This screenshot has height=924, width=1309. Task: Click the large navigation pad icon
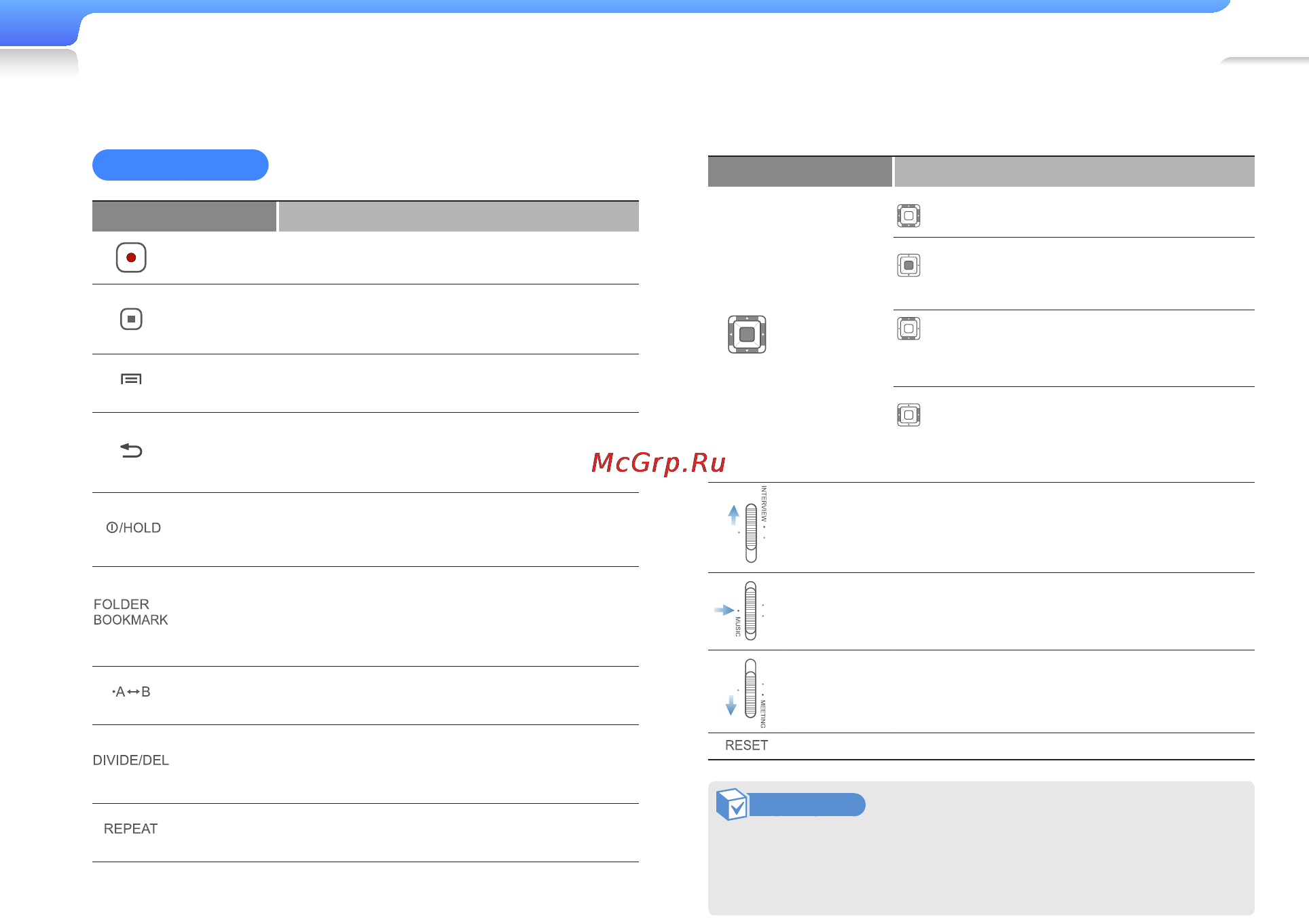click(747, 335)
